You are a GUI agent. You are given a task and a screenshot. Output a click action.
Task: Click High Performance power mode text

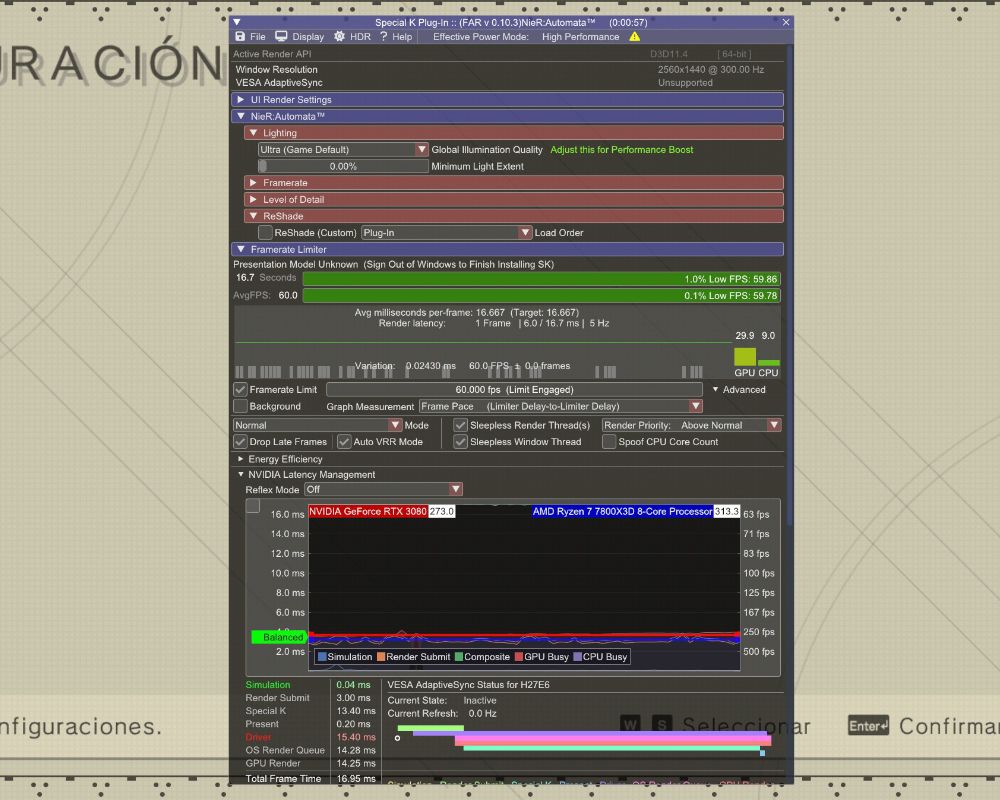click(580, 36)
